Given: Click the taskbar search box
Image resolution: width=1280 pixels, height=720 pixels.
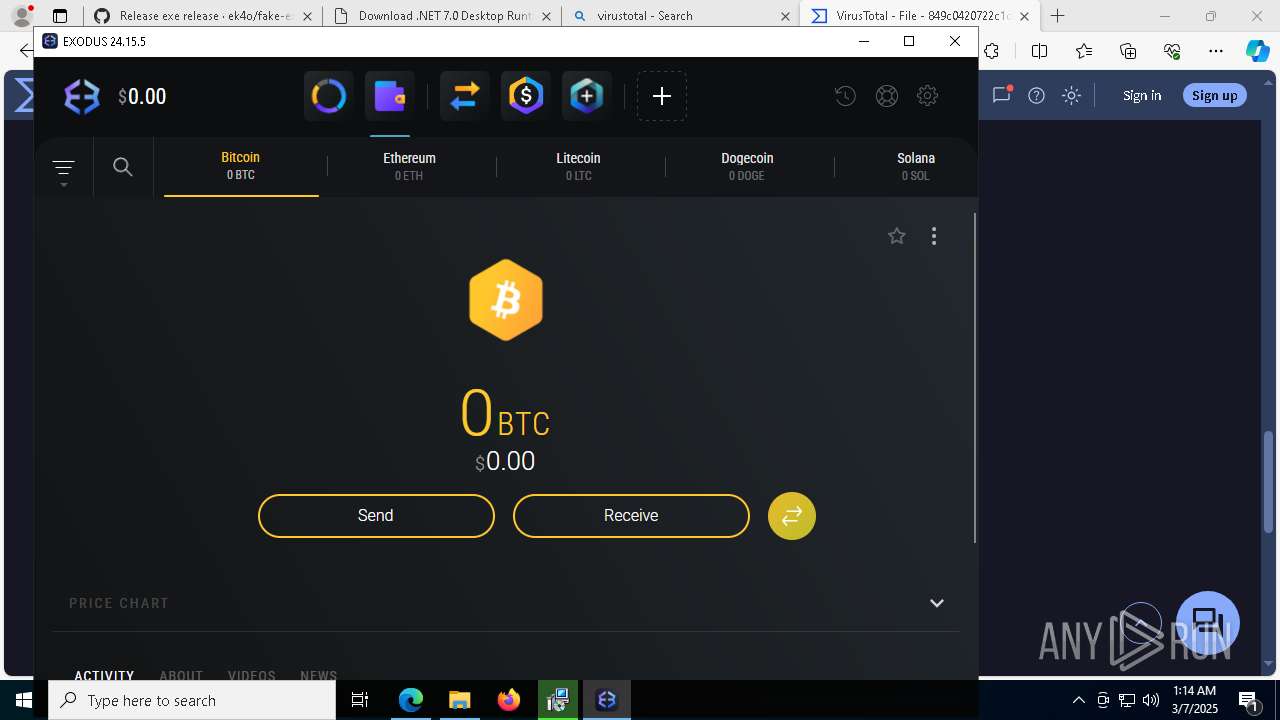Looking at the screenshot, I should click(192, 700).
